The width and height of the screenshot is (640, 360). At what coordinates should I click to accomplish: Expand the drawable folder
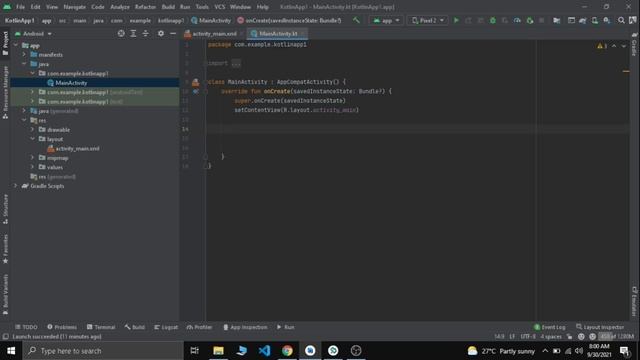tap(32, 129)
